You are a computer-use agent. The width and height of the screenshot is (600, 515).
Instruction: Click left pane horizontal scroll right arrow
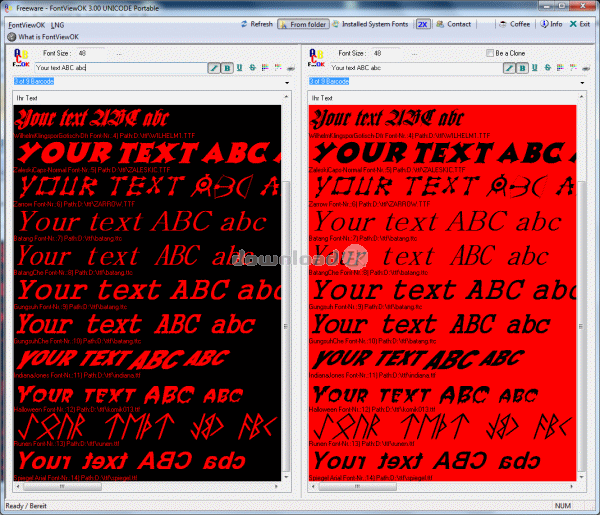[276, 487]
